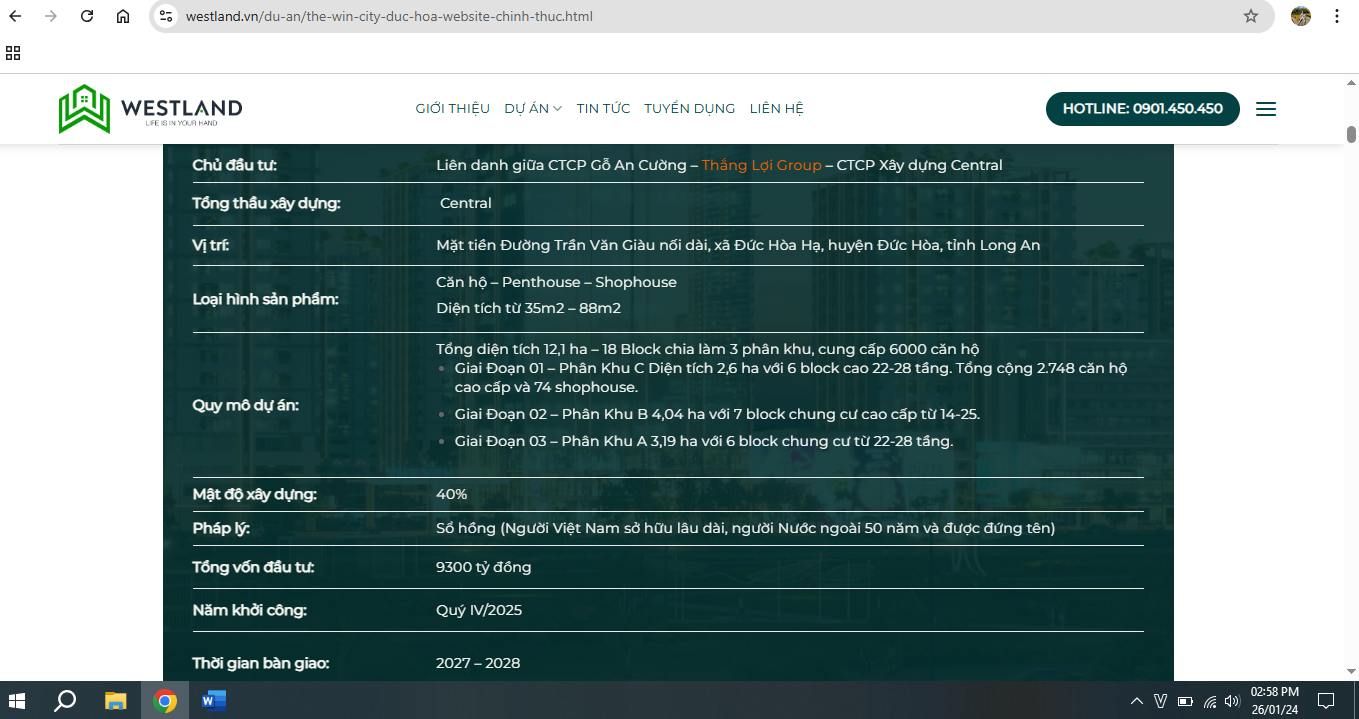Bookmark this page with the star icon
Screen dimensions: 1359x719
(x=1250, y=16)
